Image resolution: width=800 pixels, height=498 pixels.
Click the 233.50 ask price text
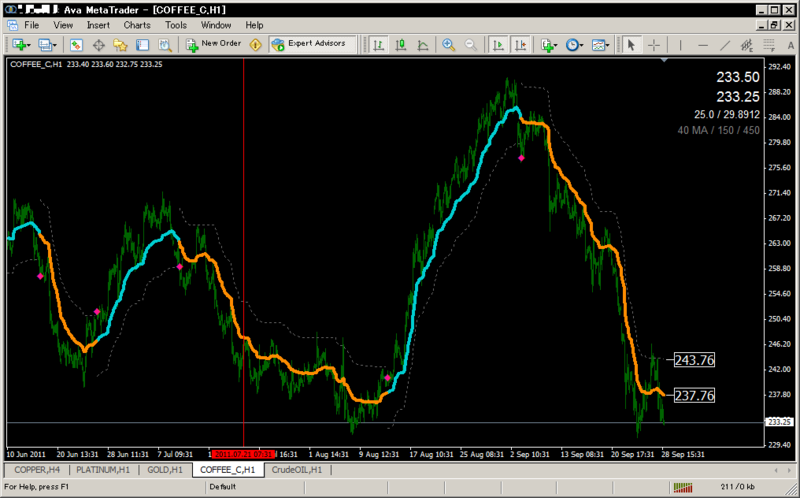[x=738, y=78]
